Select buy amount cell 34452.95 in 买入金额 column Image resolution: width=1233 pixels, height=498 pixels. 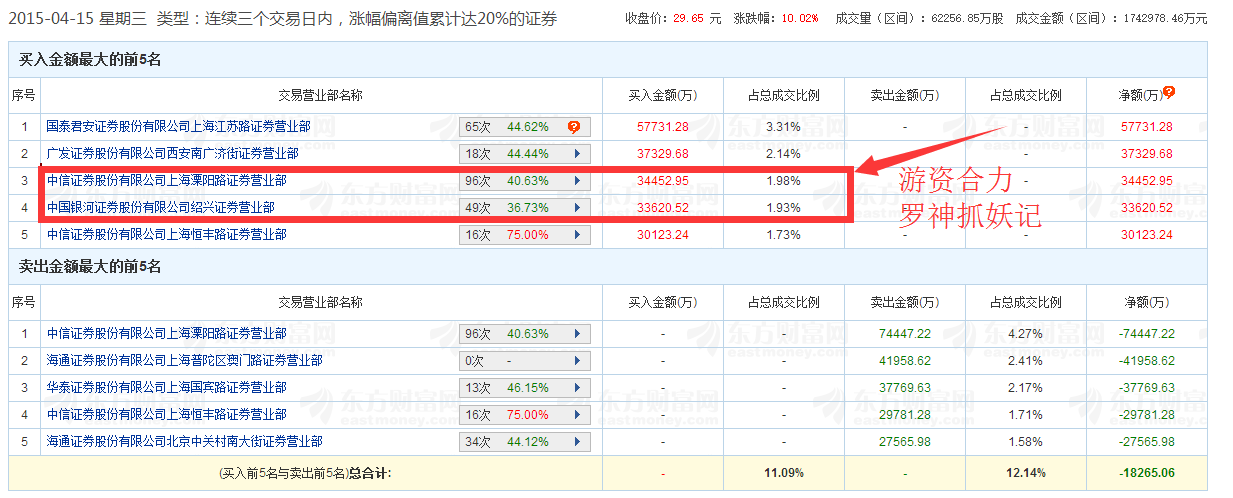tap(662, 181)
